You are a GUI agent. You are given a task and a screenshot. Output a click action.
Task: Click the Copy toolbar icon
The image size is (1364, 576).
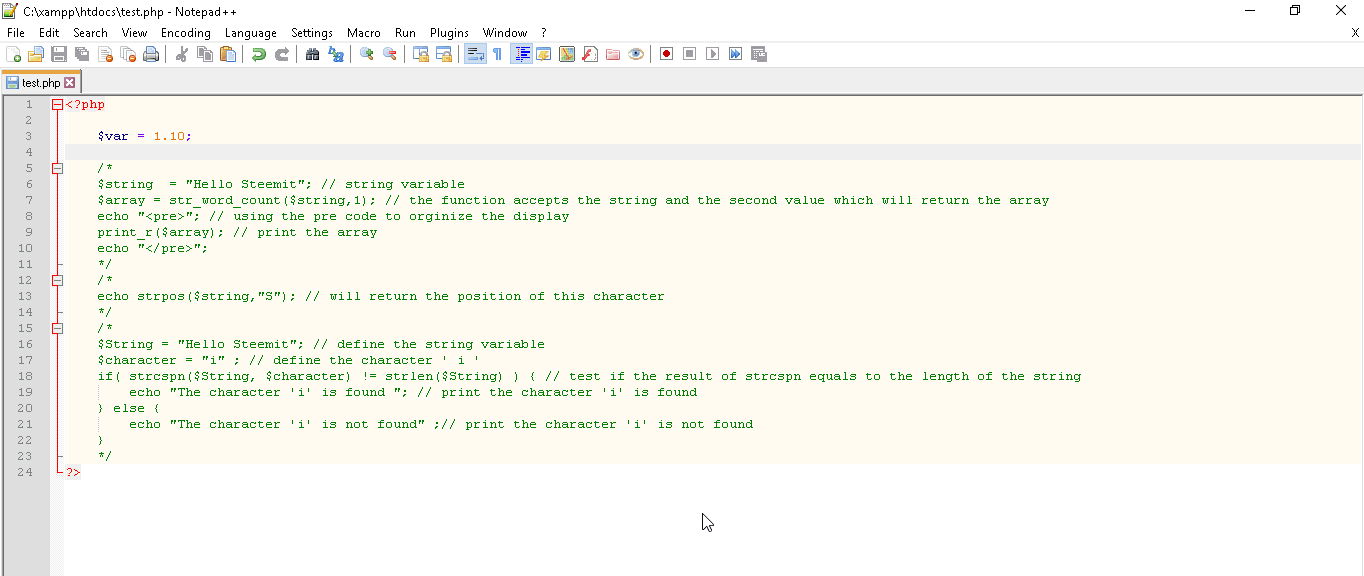pos(205,54)
